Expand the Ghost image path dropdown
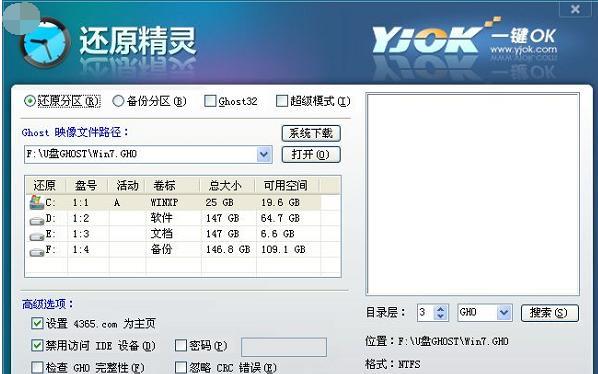 tap(264, 154)
